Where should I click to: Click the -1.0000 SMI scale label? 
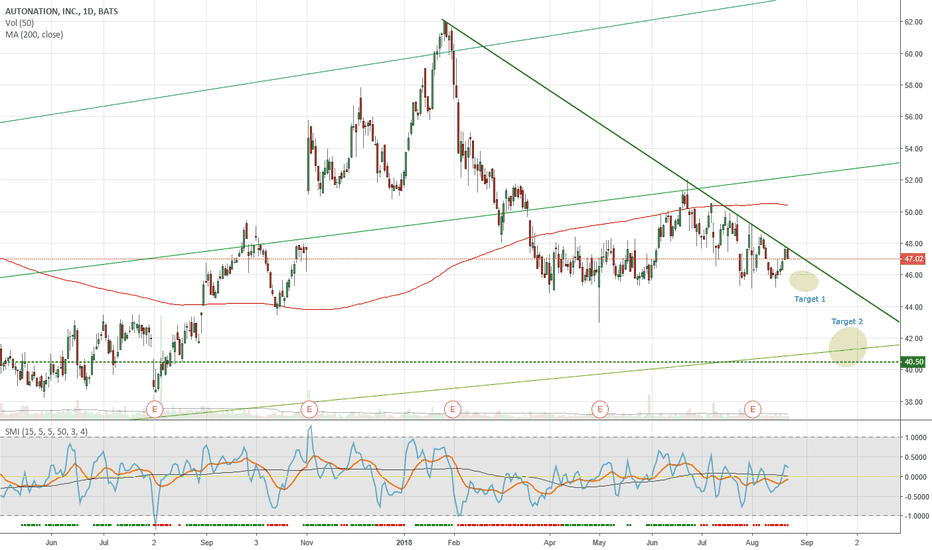point(914,516)
